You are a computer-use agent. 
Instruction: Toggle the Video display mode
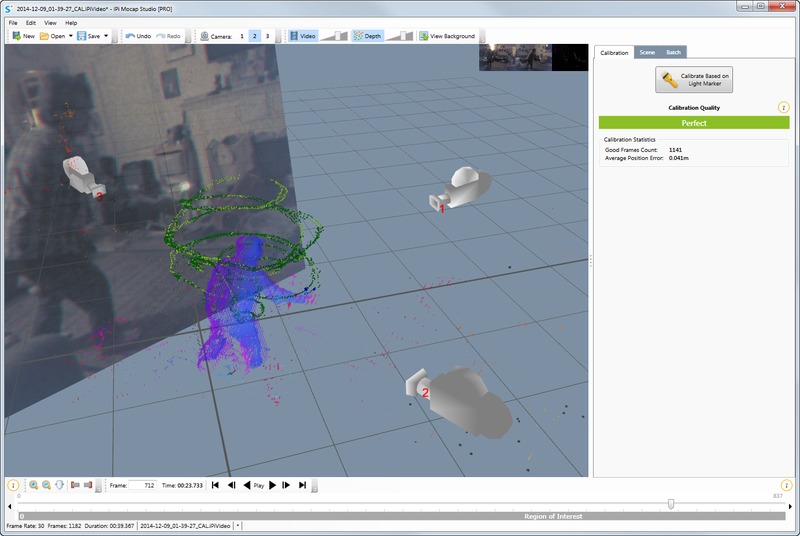[303, 36]
